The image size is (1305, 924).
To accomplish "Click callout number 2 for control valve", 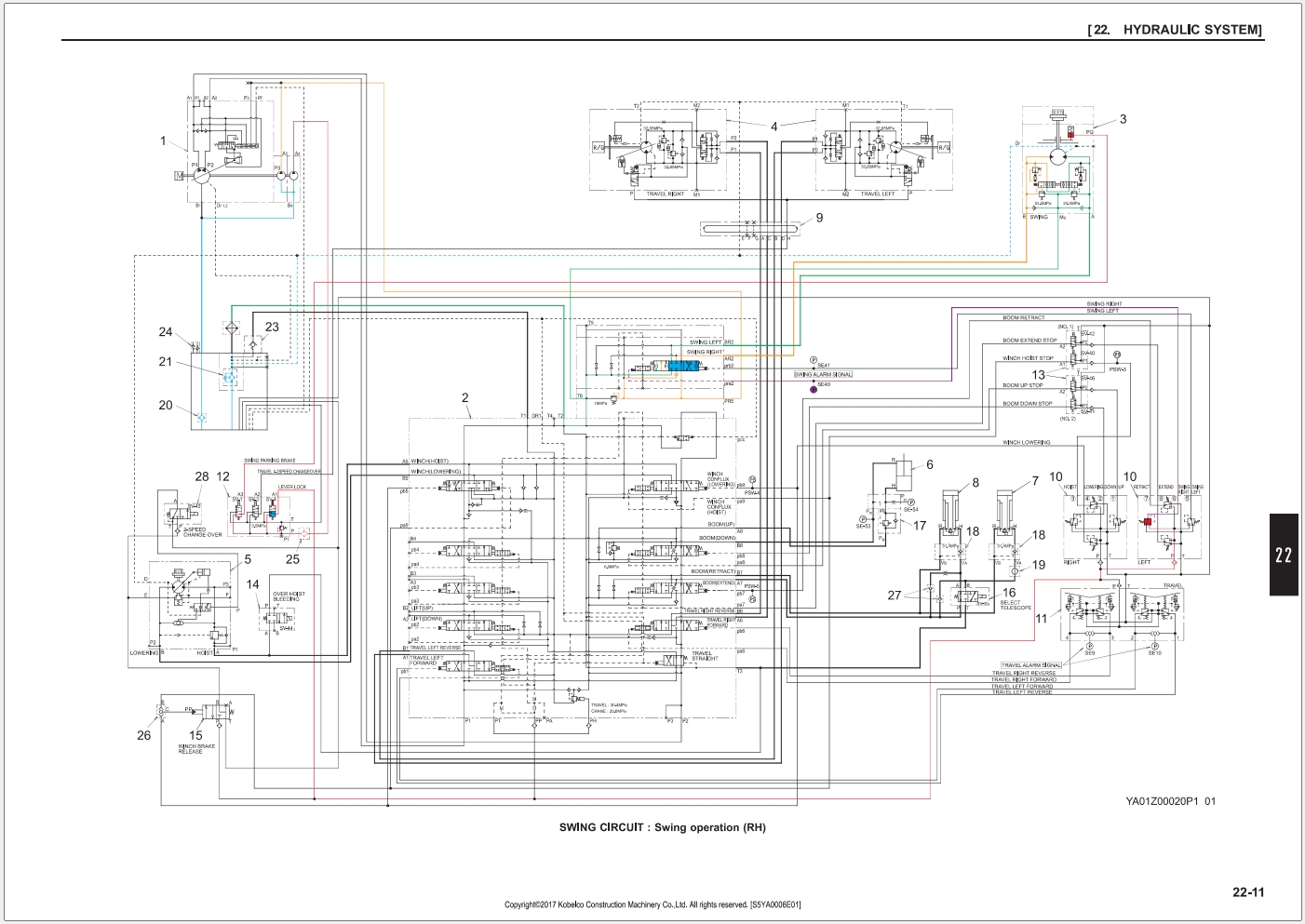I will pos(465,397).
